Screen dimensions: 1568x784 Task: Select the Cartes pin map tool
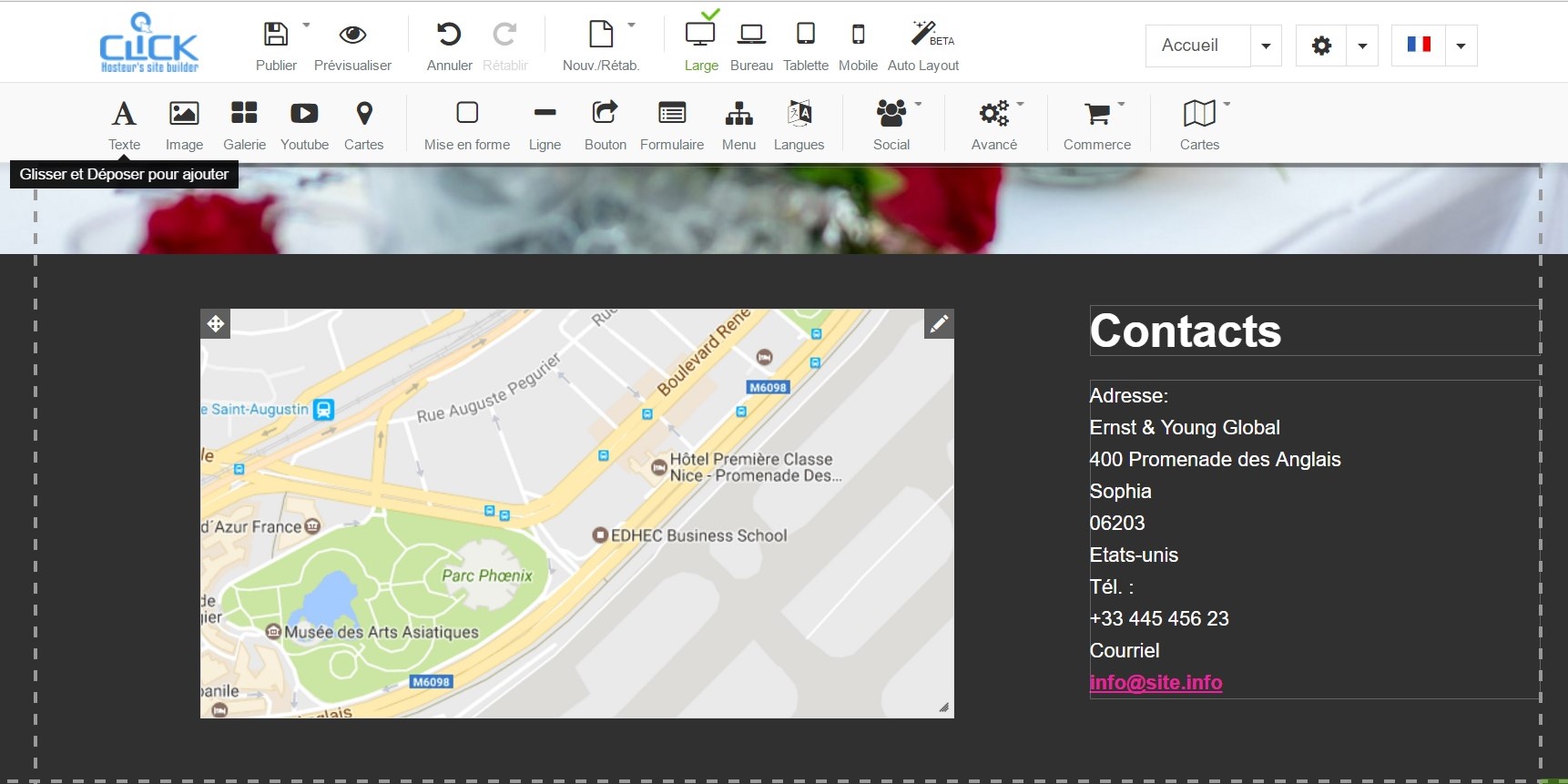(364, 125)
